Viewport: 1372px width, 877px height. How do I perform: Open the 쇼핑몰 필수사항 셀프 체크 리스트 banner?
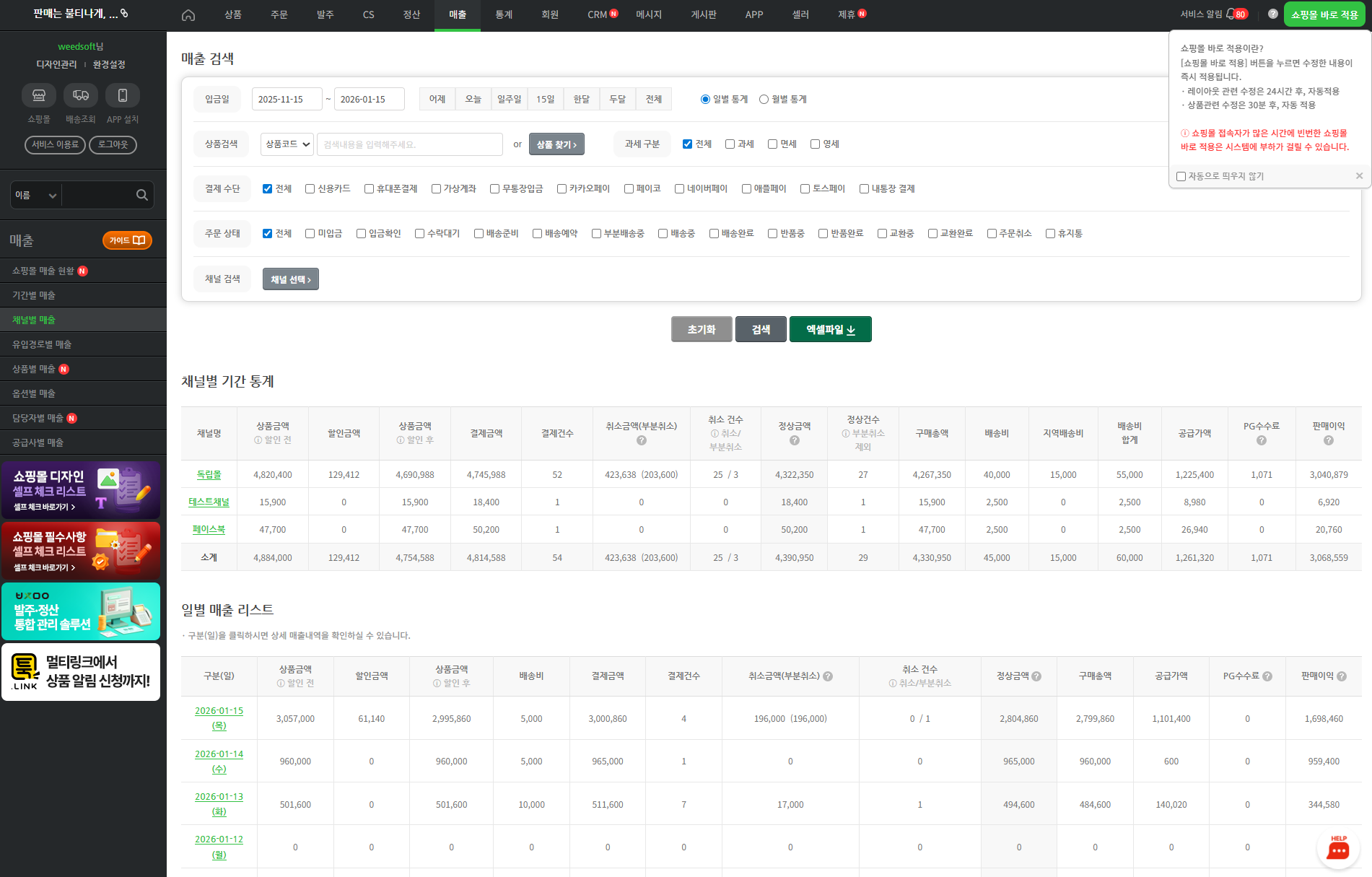pyautogui.click(x=81, y=551)
